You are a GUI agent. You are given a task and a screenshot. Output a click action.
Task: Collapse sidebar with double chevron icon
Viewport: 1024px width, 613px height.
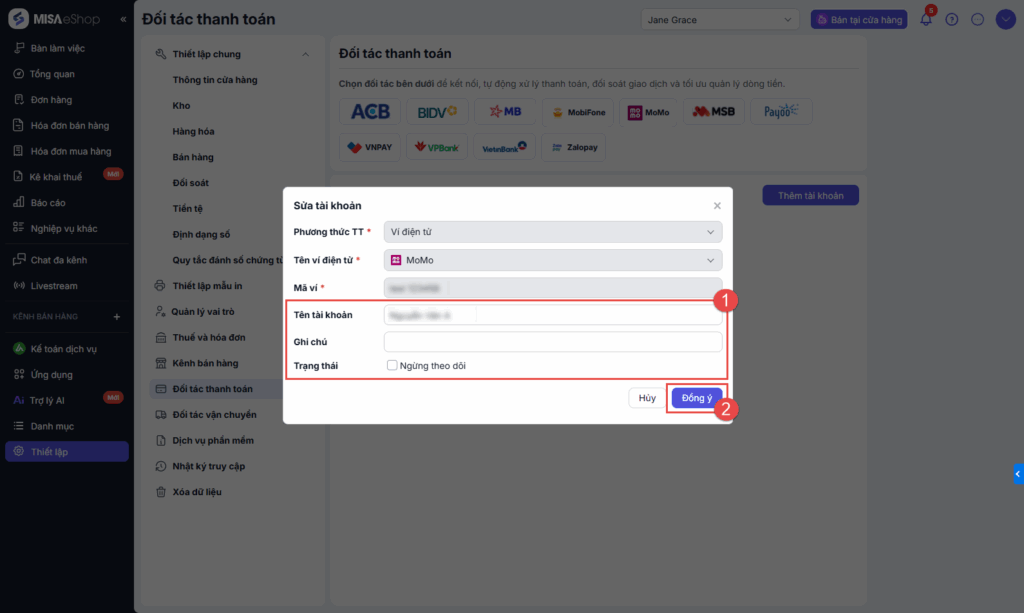click(123, 19)
